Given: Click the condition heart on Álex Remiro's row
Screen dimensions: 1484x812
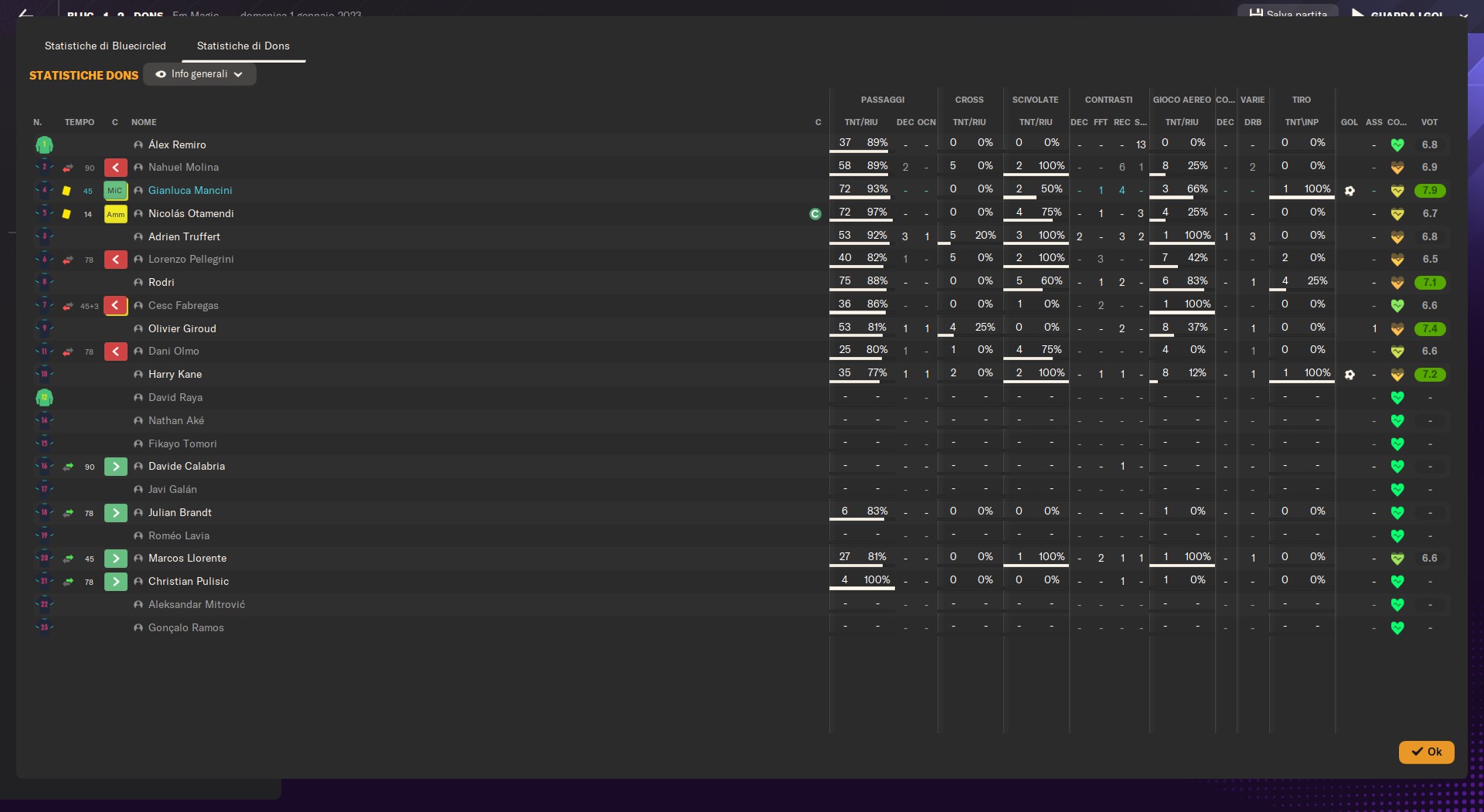Looking at the screenshot, I should 1397,144.
